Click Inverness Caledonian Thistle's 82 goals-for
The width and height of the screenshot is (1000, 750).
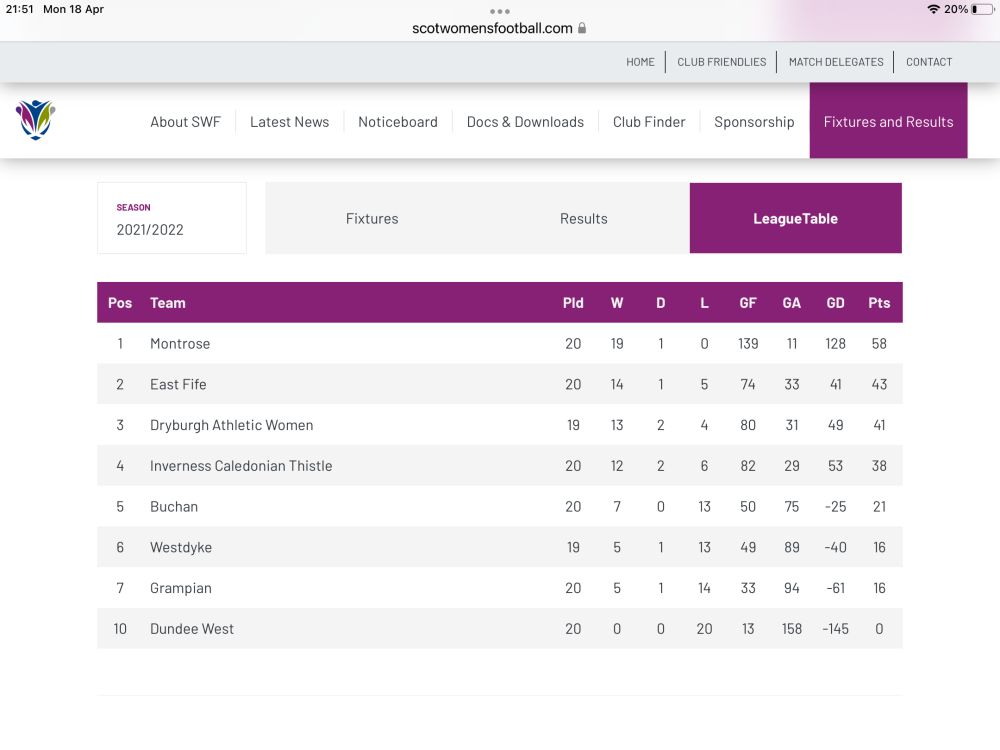pos(748,466)
